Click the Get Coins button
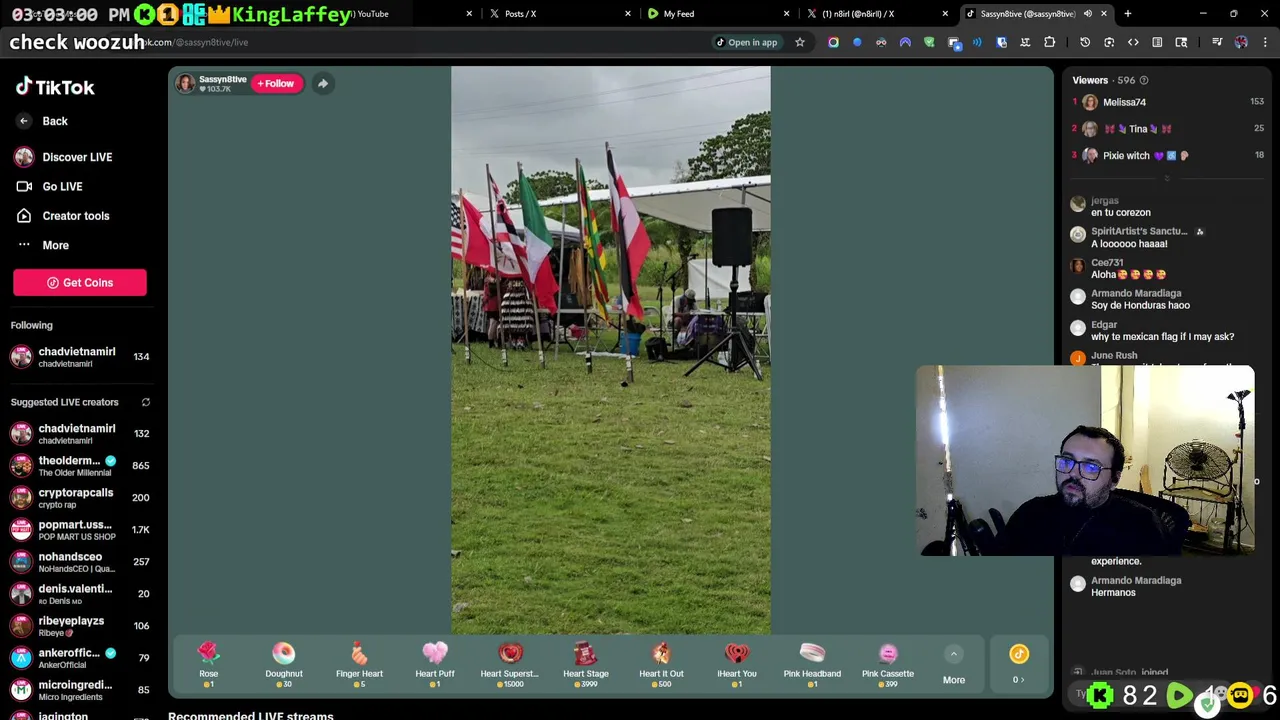The image size is (1280, 720). point(80,283)
